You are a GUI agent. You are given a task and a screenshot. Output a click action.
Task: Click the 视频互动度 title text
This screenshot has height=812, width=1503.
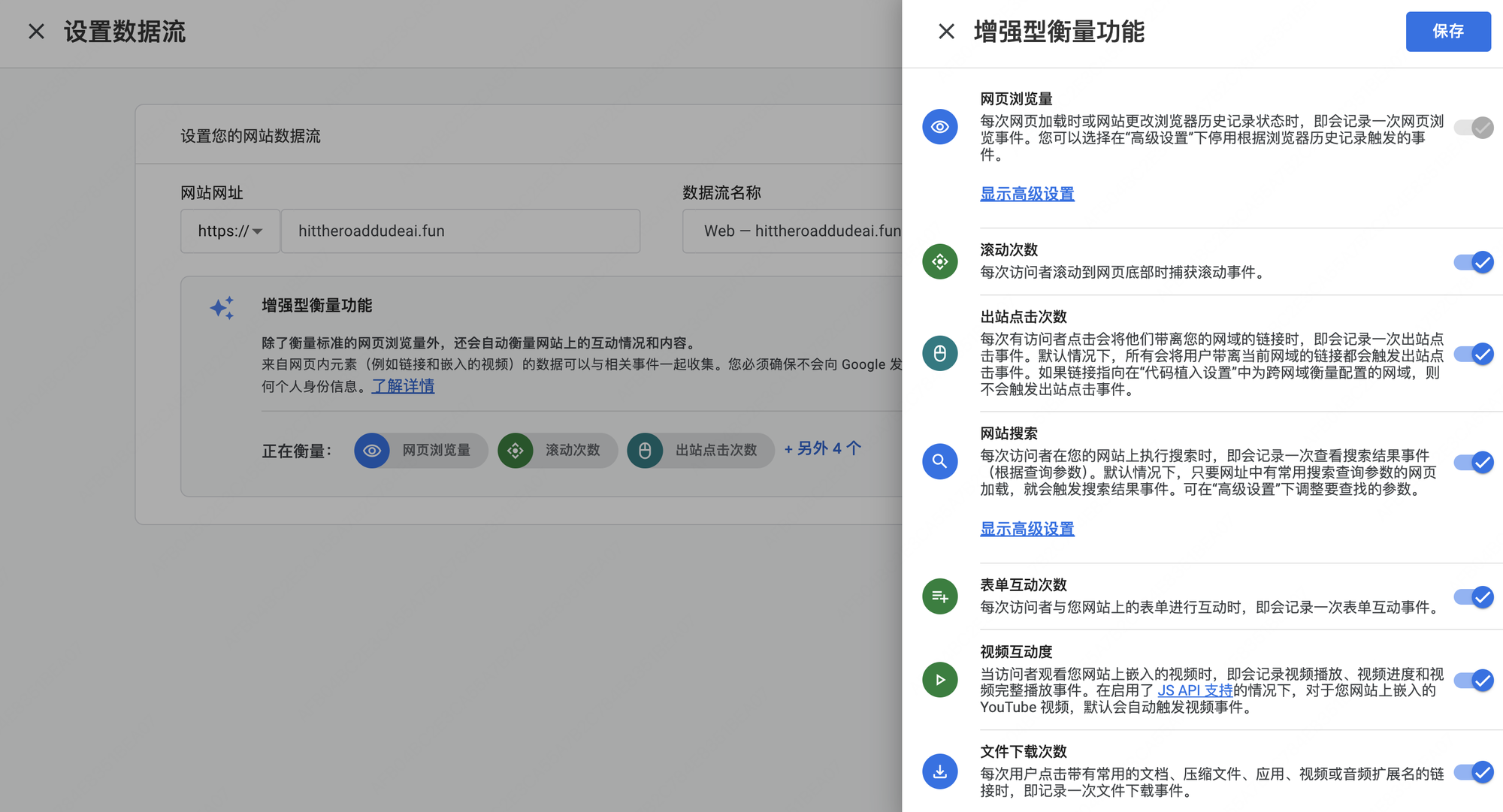point(1016,652)
